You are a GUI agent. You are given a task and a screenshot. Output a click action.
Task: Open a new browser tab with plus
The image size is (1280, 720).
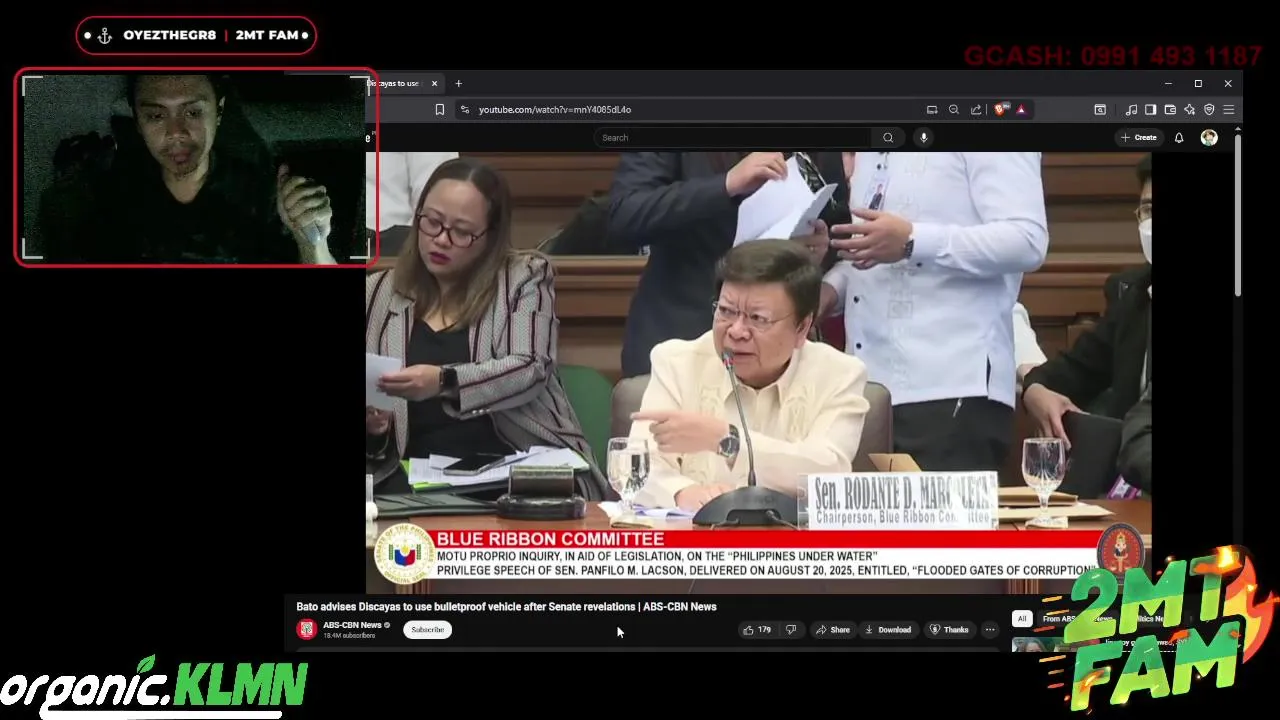click(x=458, y=83)
